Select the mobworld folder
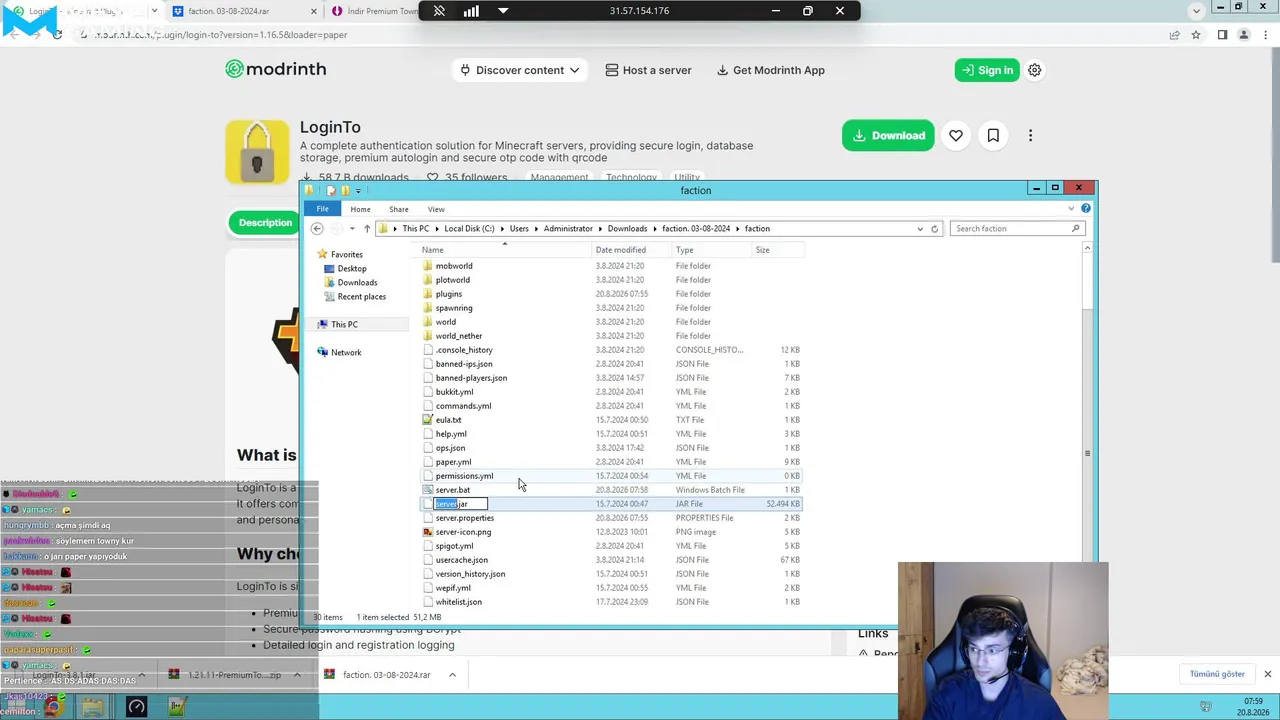The width and height of the screenshot is (1280, 720). [454, 266]
